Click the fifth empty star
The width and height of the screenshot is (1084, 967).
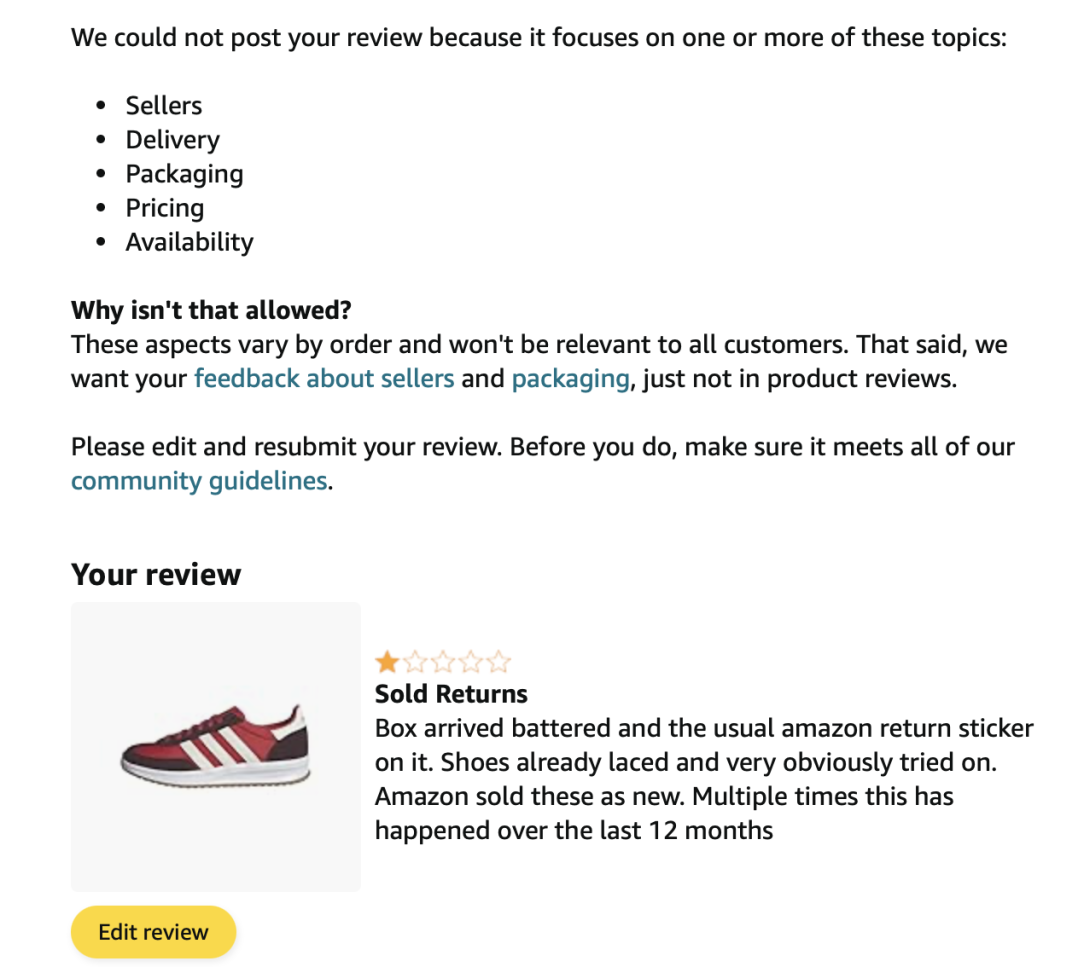(498, 662)
